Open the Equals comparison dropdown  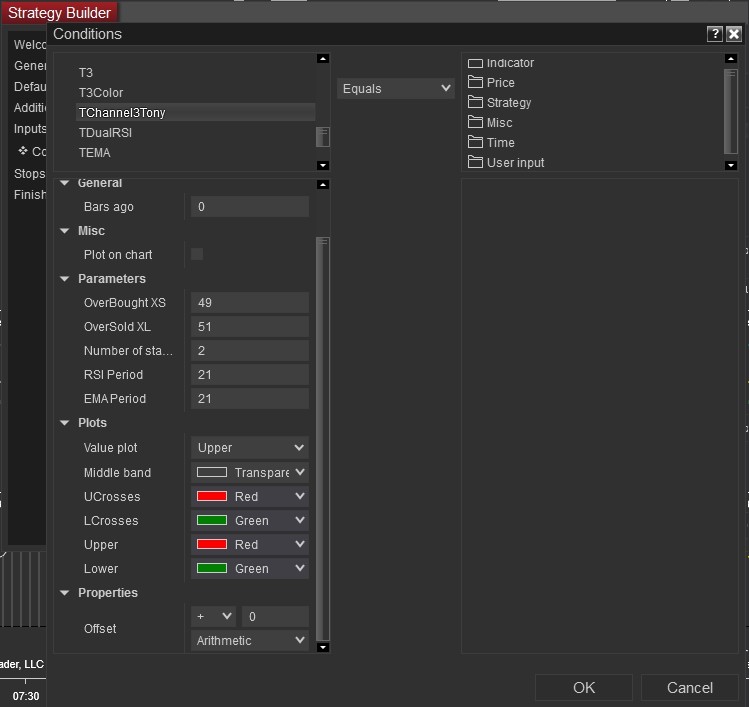(x=396, y=89)
